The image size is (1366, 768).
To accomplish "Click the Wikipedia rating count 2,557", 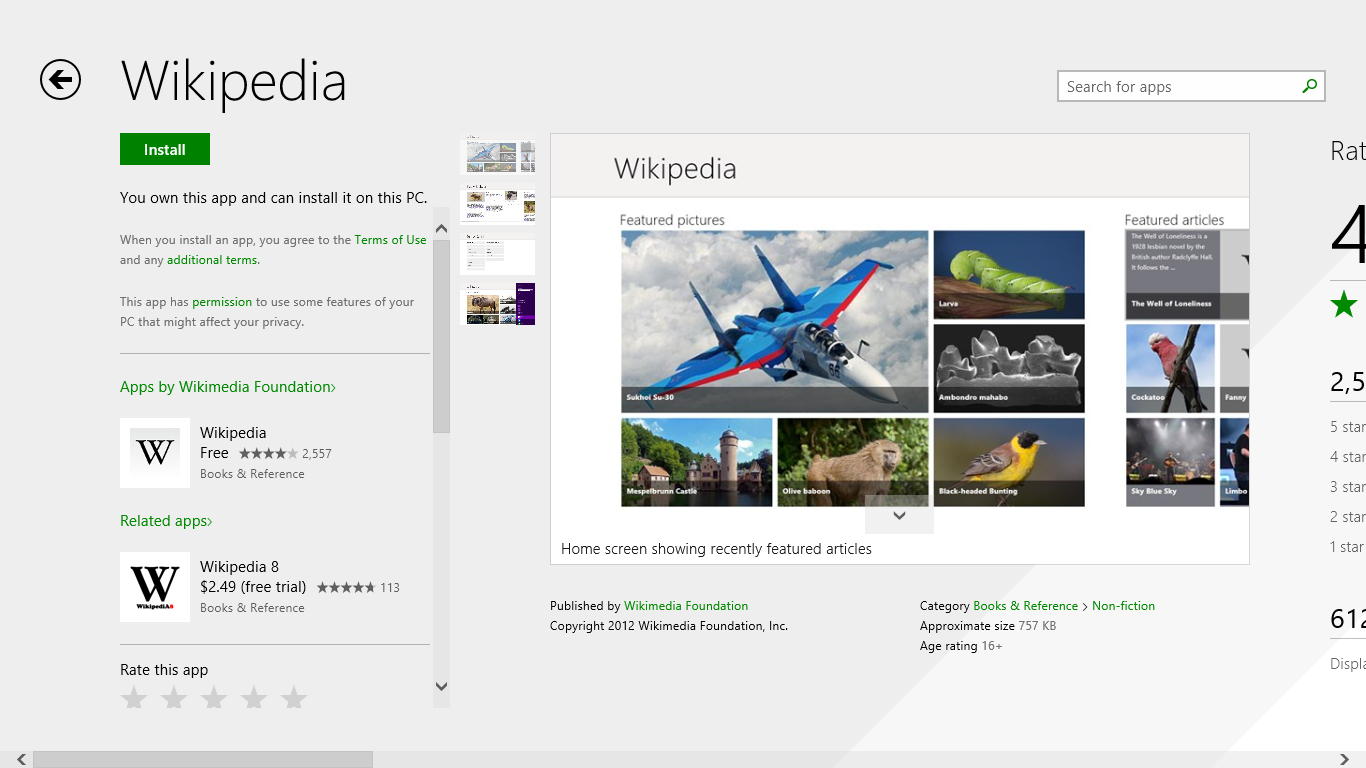I will 317,454.
